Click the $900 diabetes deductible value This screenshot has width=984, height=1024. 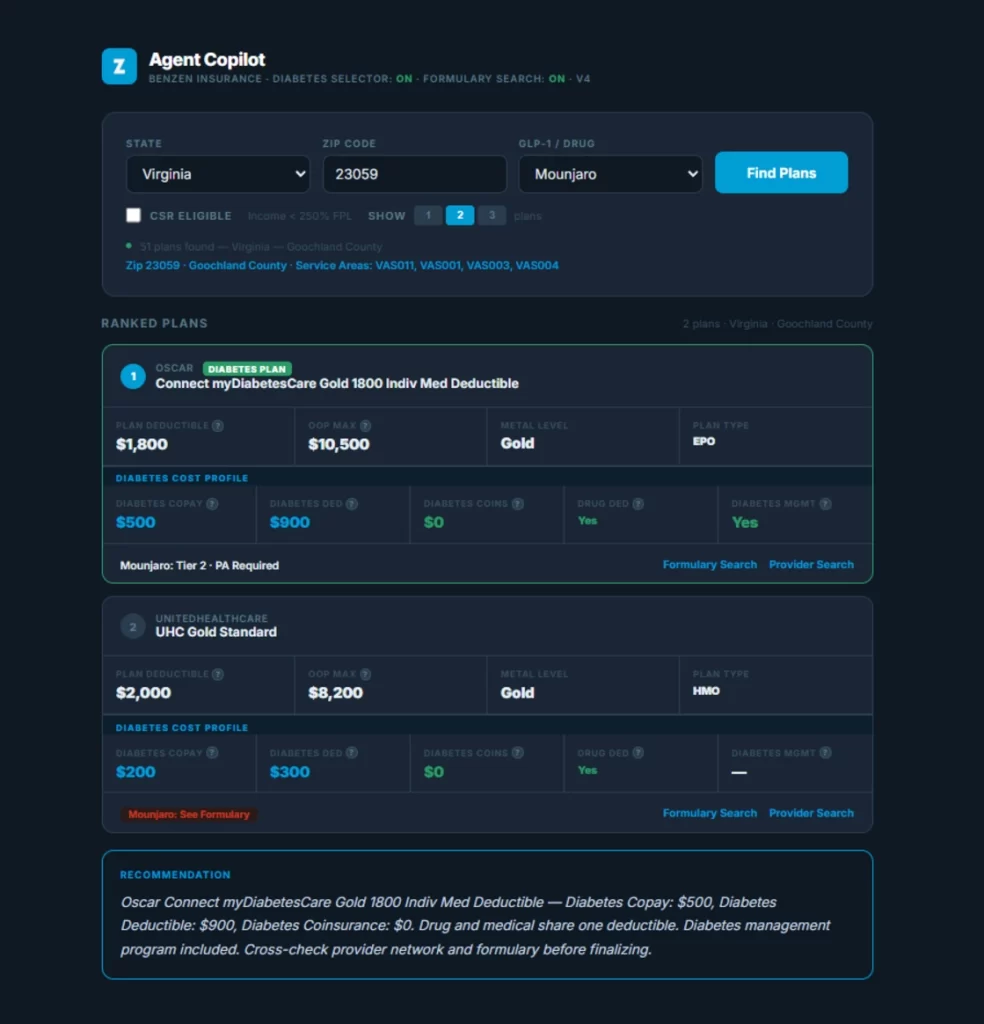coord(290,522)
